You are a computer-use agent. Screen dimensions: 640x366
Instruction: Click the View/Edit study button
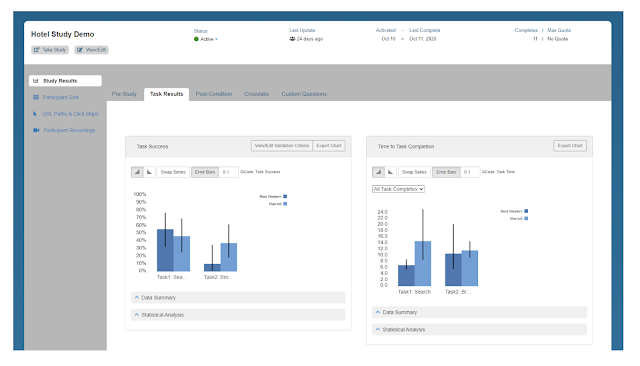pyautogui.click(x=91, y=50)
